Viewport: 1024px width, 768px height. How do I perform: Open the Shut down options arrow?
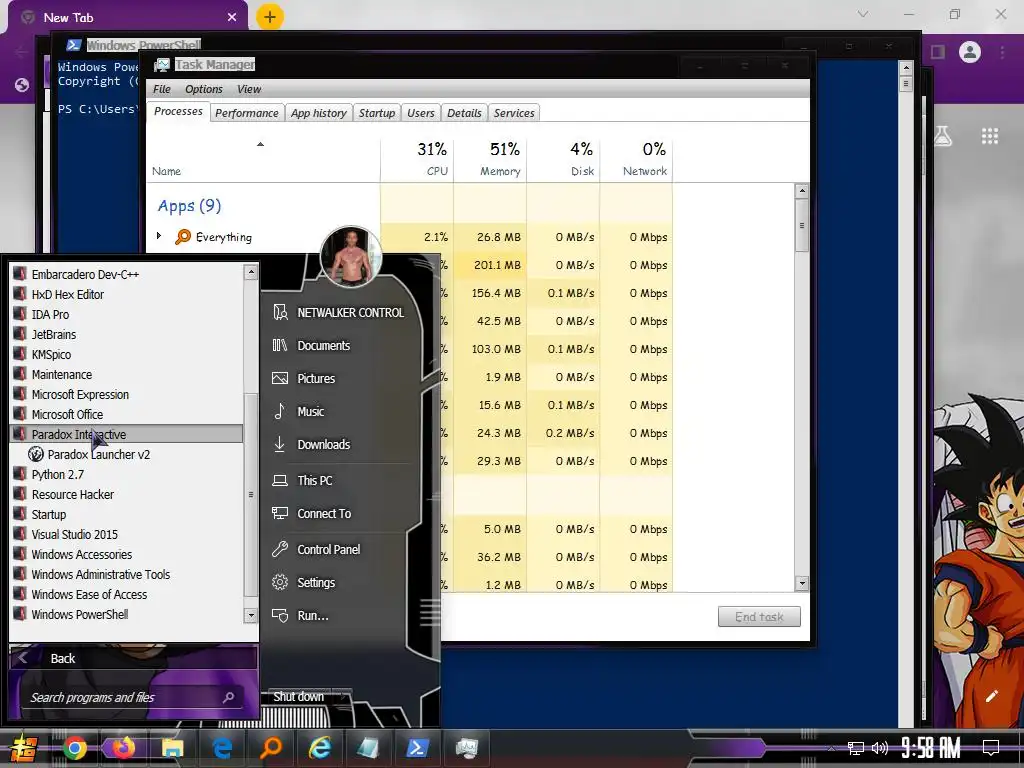[x=344, y=697]
